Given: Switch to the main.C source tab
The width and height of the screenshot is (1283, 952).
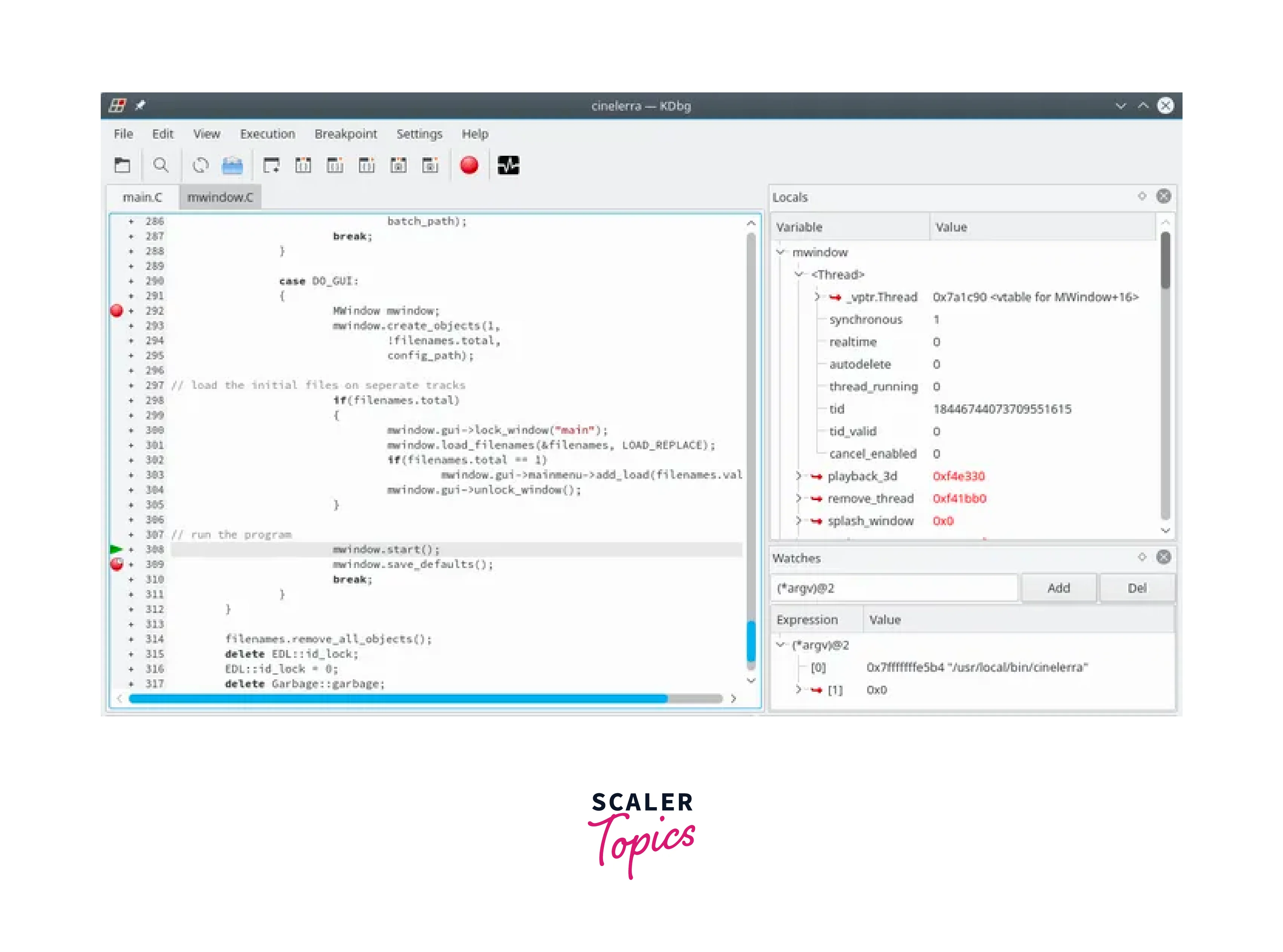Looking at the screenshot, I should tap(142, 197).
